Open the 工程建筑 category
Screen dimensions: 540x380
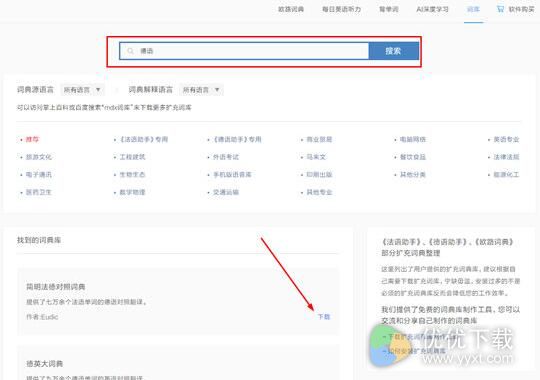pos(132,157)
